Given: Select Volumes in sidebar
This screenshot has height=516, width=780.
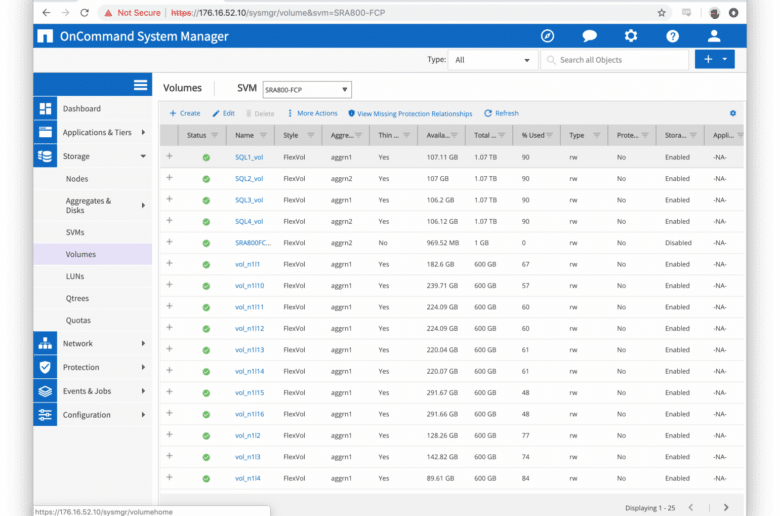Looking at the screenshot, I should click(x=93, y=254).
